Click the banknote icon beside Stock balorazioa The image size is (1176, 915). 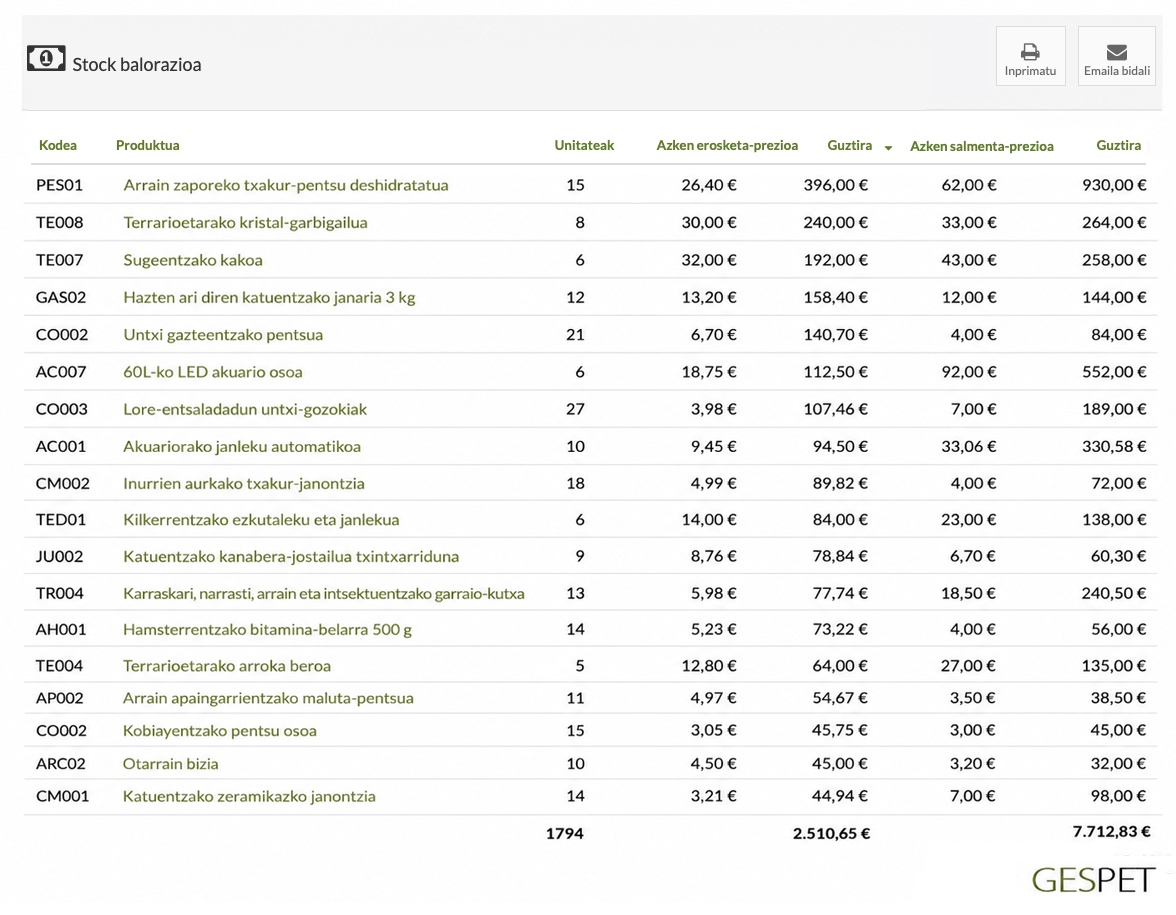pos(46,58)
